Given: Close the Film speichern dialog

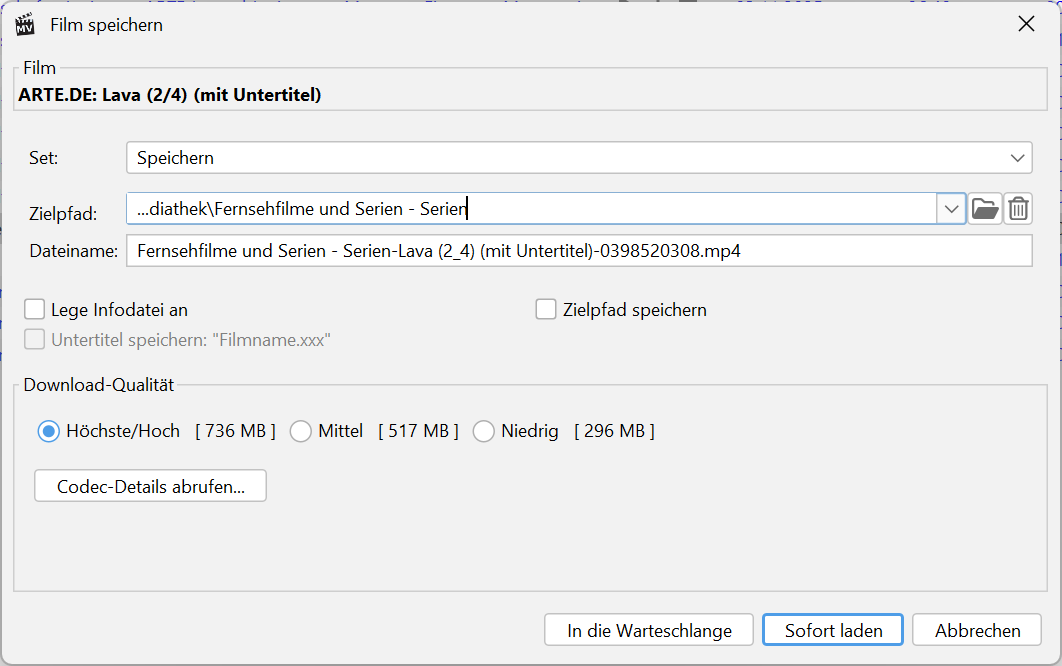Looking at the screenshot, I should 1026,24.
